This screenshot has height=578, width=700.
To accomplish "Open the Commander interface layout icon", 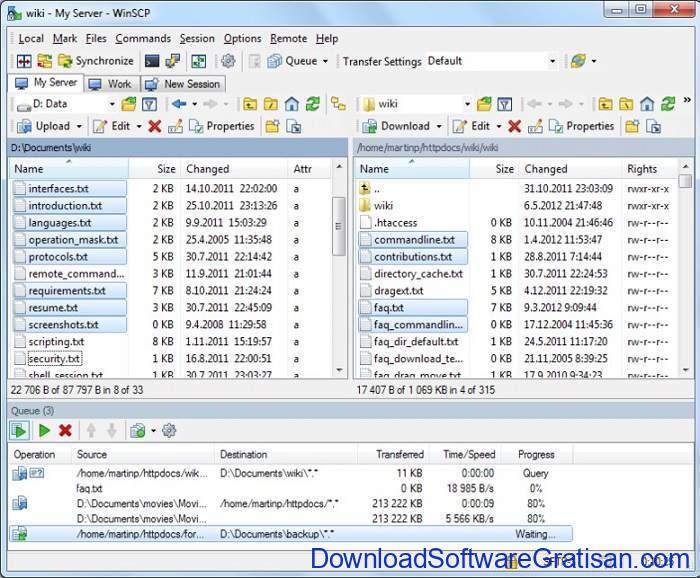I will point(24,61).
